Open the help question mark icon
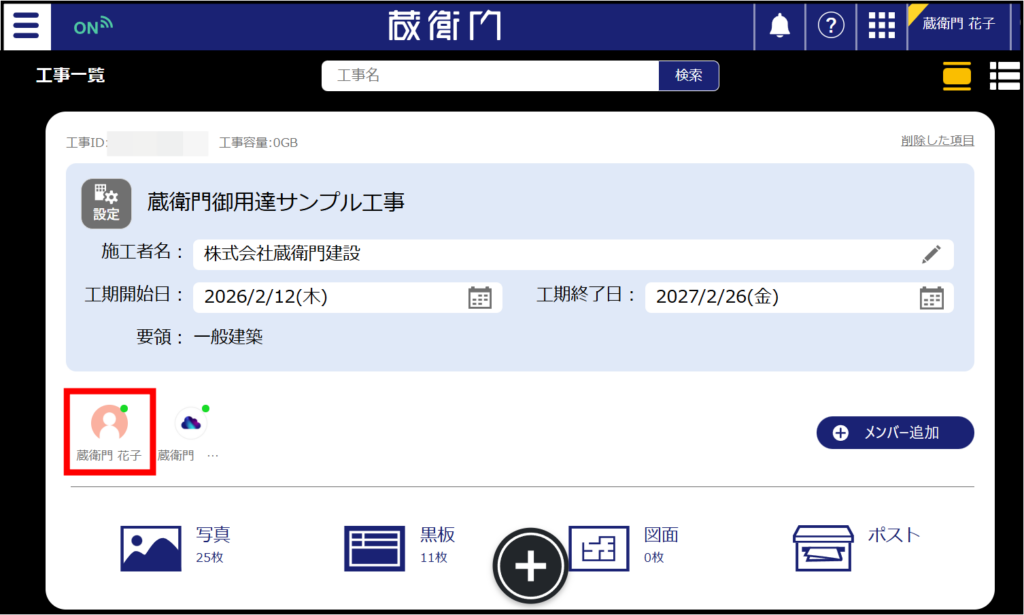 [x=831, y=26]
